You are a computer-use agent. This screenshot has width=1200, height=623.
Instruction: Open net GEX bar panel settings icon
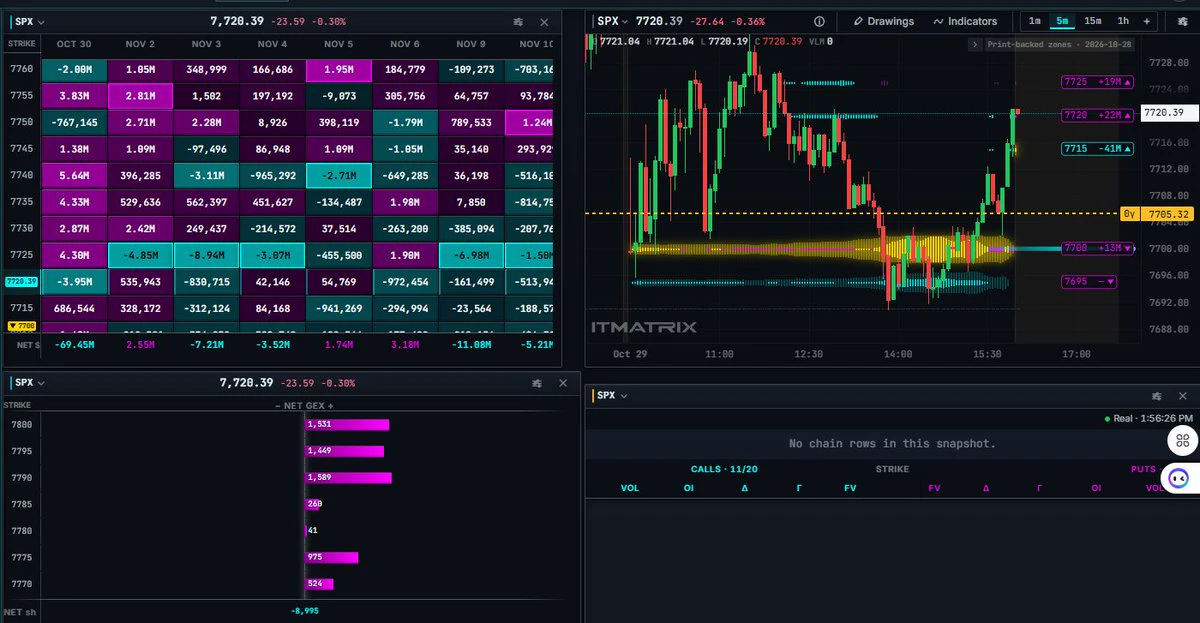click(537, 382)
